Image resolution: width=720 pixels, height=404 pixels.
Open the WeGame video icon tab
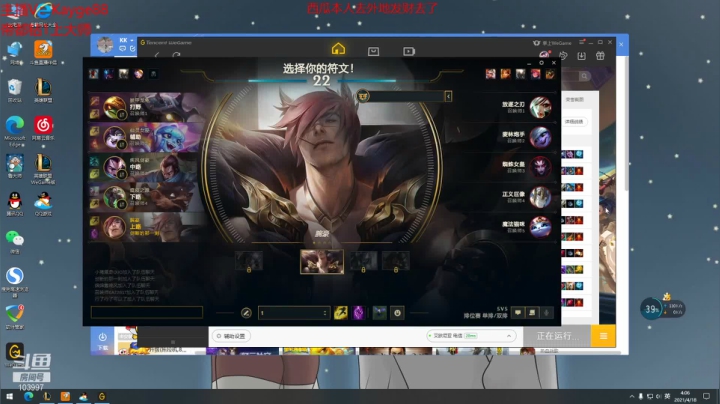coord(409,51)
